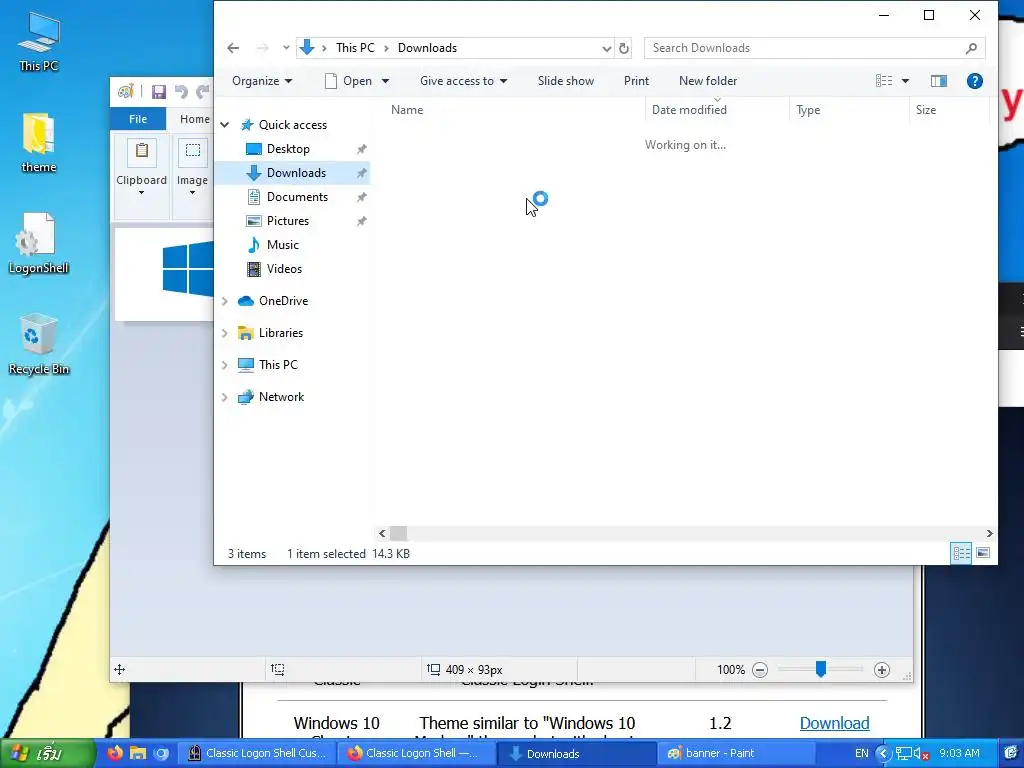Click Print in Explorer toolbar

click(636, 81)
